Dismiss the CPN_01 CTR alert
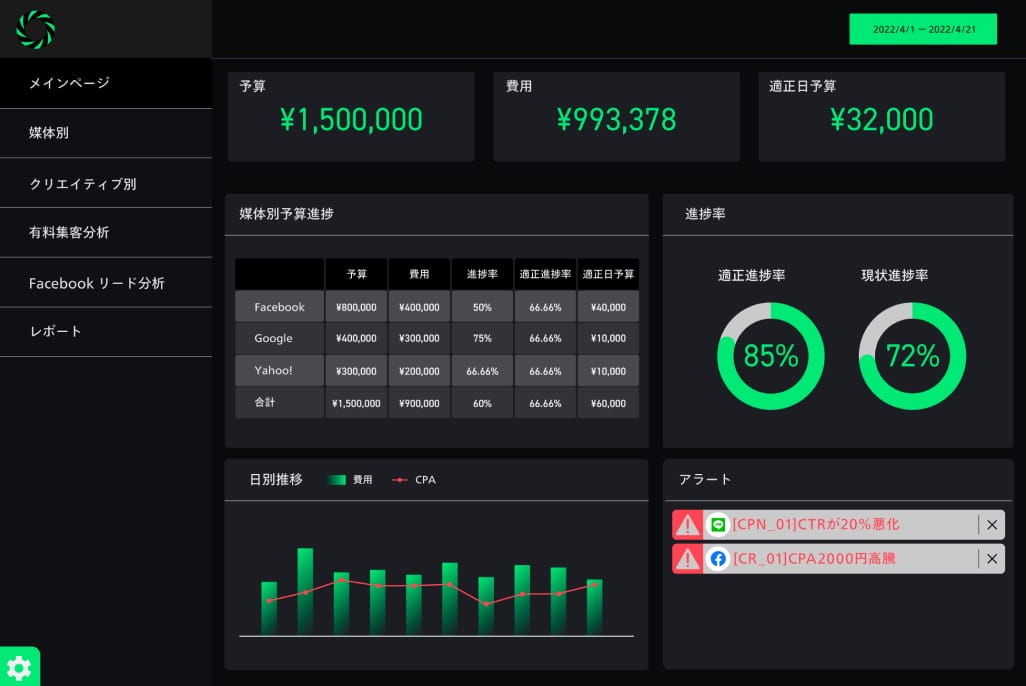The image size is (1026, 686). click(x=991, y=525)
